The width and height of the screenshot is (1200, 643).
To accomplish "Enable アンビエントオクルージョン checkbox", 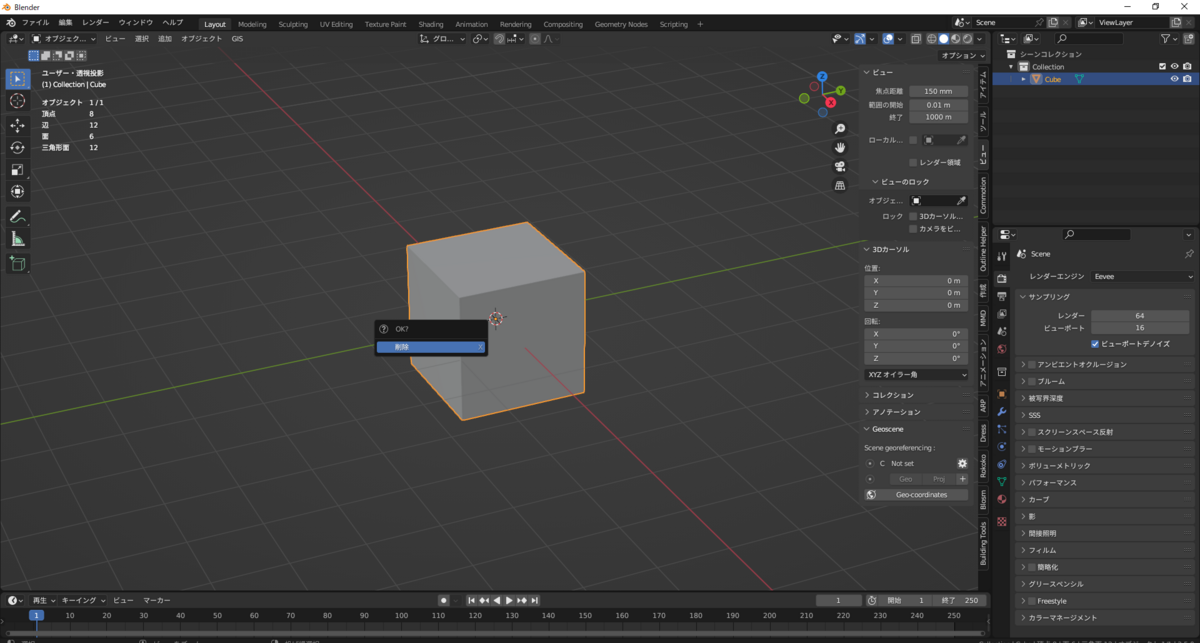I will pyautogui.click(x=1032, y=364).
